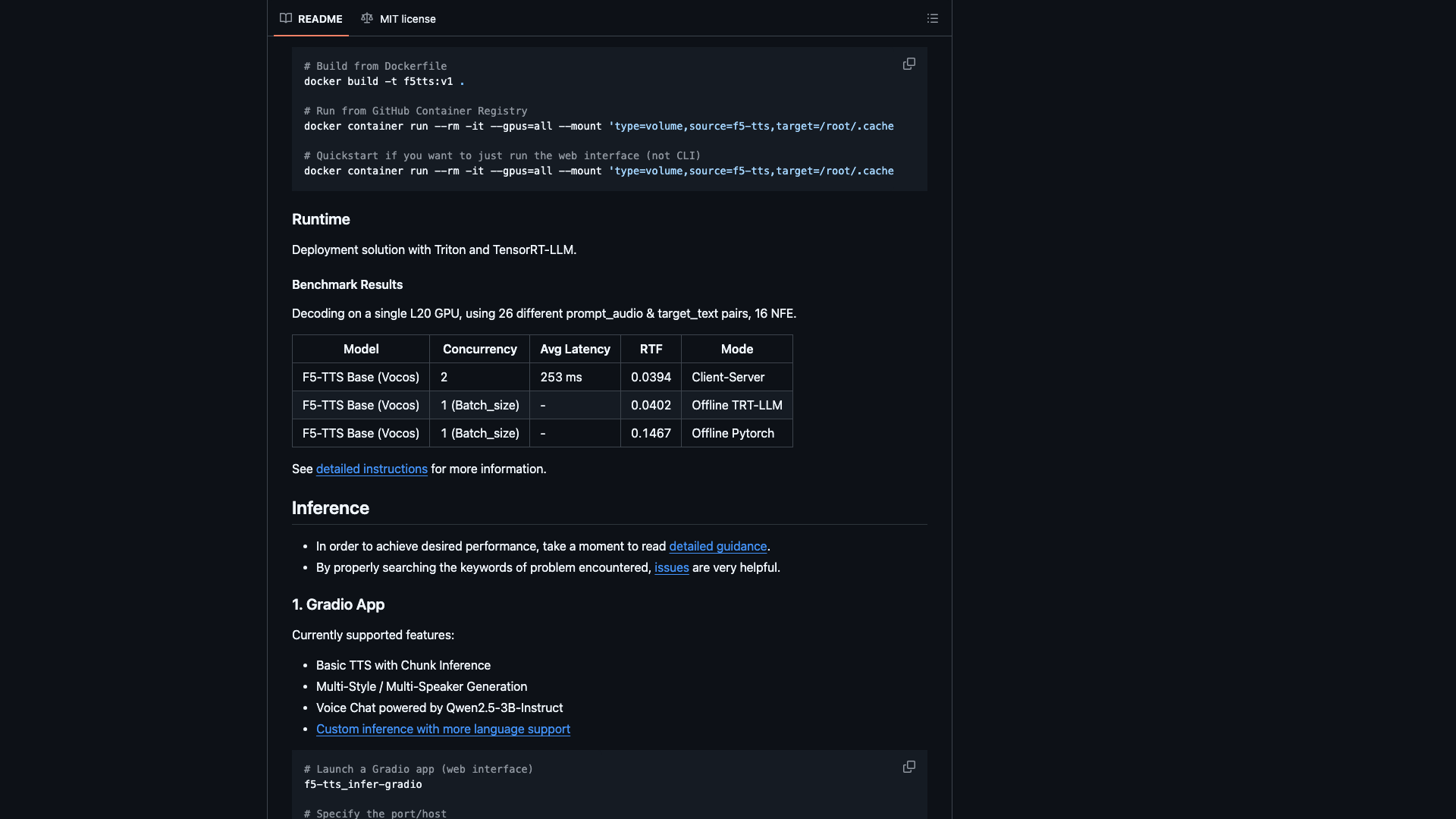Screen dimensions: 1456x819
Task: Select the Inference heading
Action: (x=331, y=508)
